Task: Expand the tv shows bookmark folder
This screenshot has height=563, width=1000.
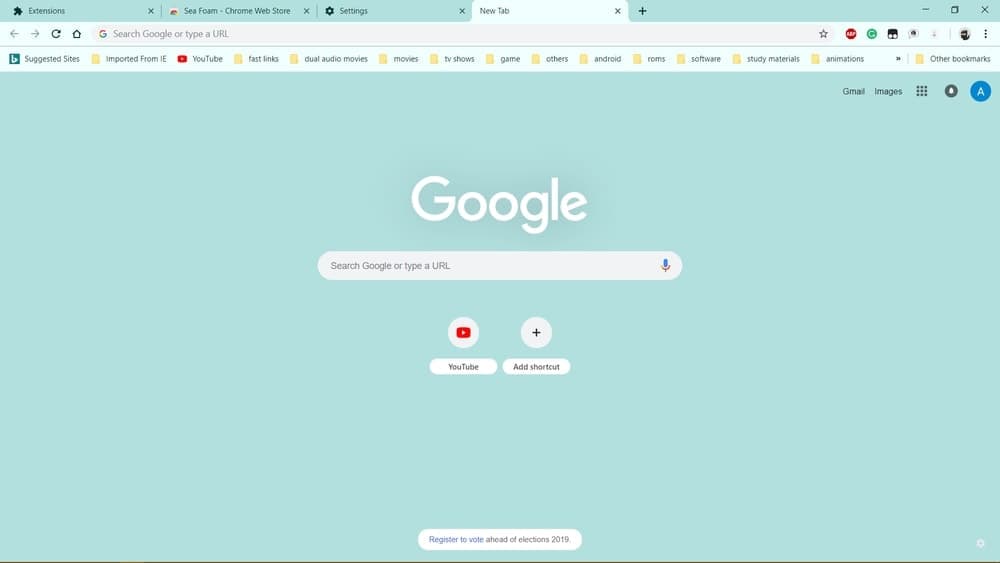Action: (x=452, y=59)
